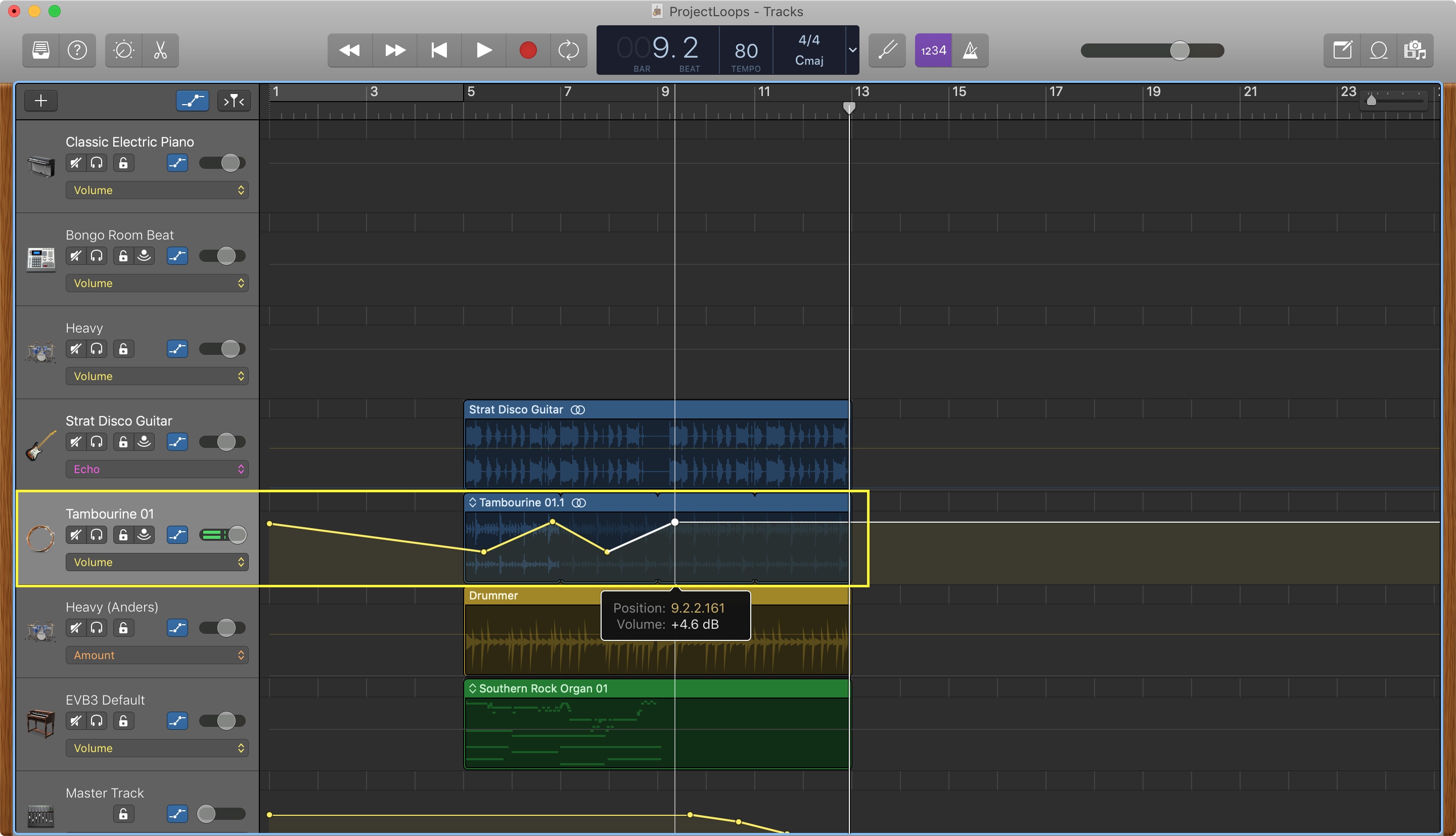Open the Editors scissors icon
Screen dimensions: 1456x836
[x=160, y=51]
